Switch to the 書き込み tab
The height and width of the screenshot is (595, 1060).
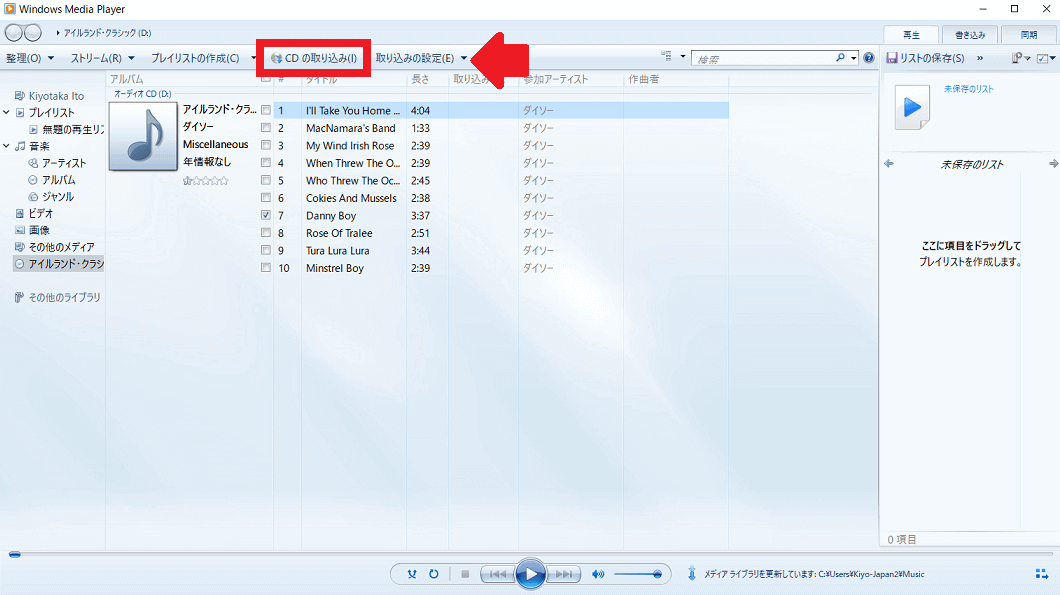coord(970,34)
